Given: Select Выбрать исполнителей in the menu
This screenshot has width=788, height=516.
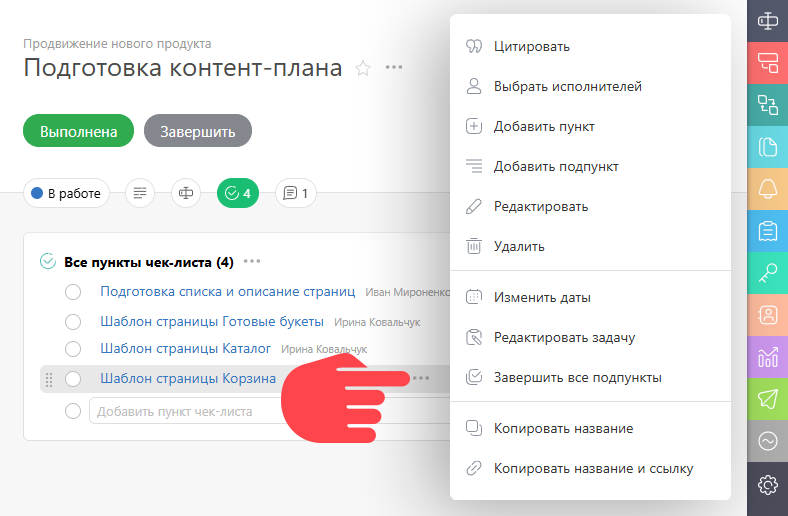Looking at the screenshot, I should tap(590, 86).
